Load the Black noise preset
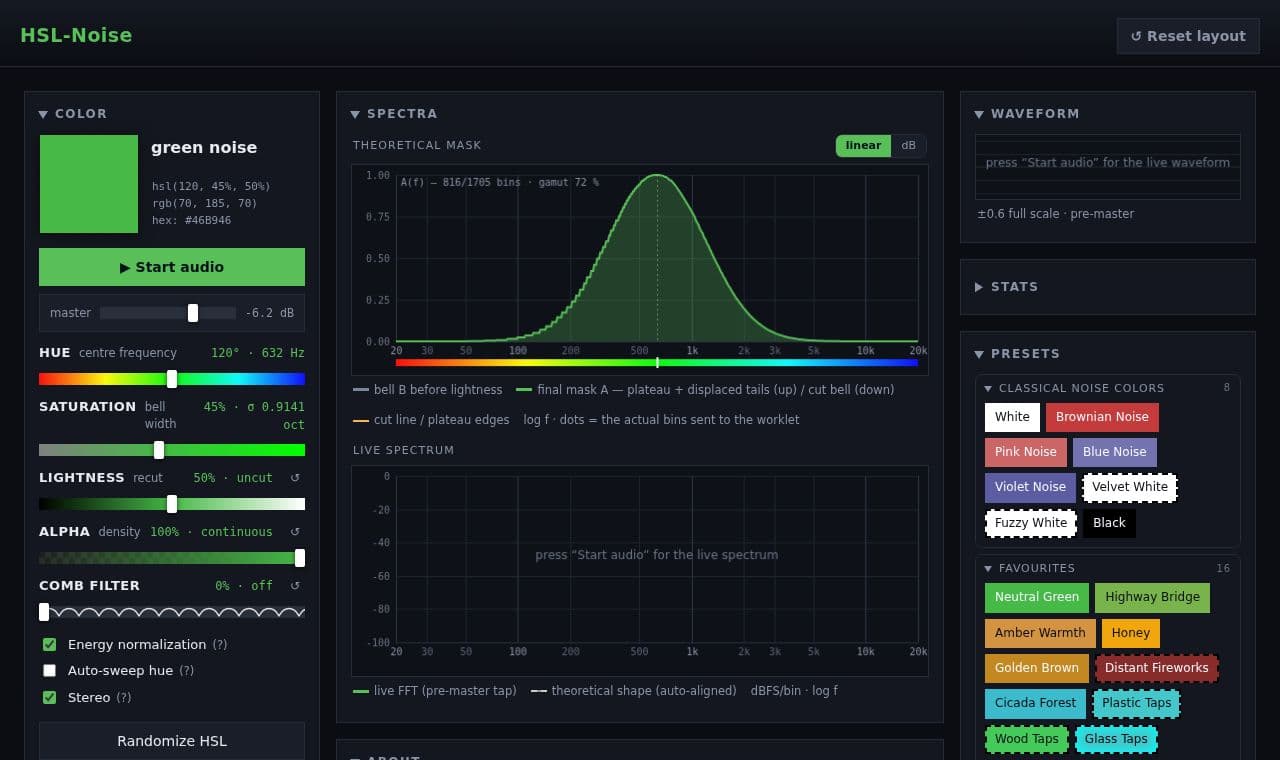The height and width of the screenshot is (760, 1280). [1109, 523]
